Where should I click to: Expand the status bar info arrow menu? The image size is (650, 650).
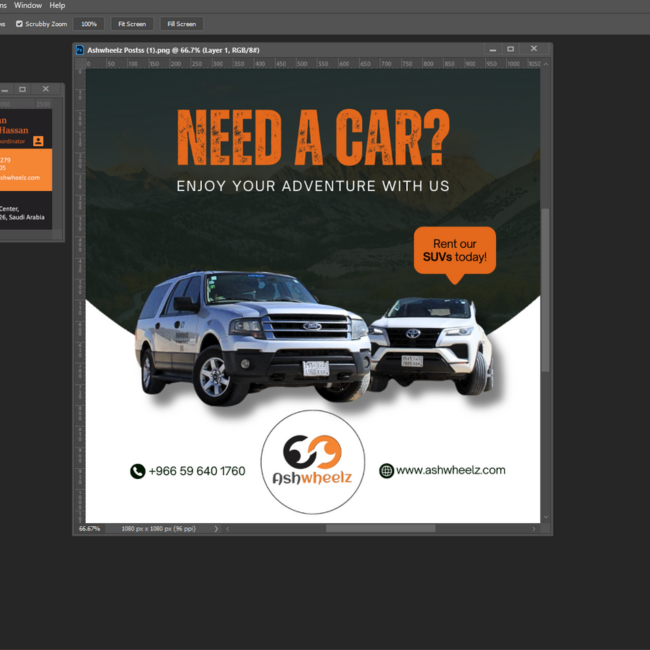[216, 529]
